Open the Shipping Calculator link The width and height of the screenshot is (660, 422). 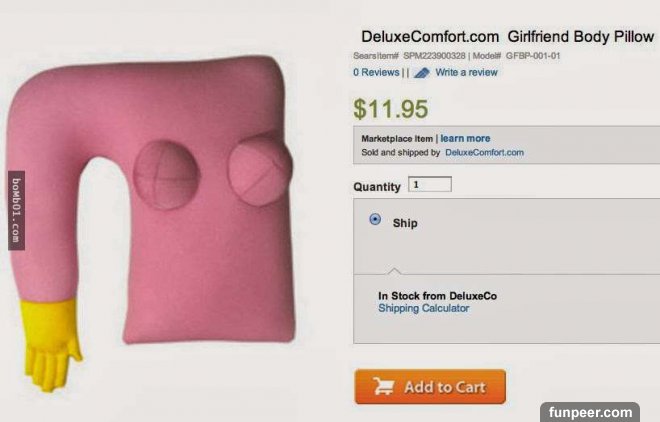point(423,308)
